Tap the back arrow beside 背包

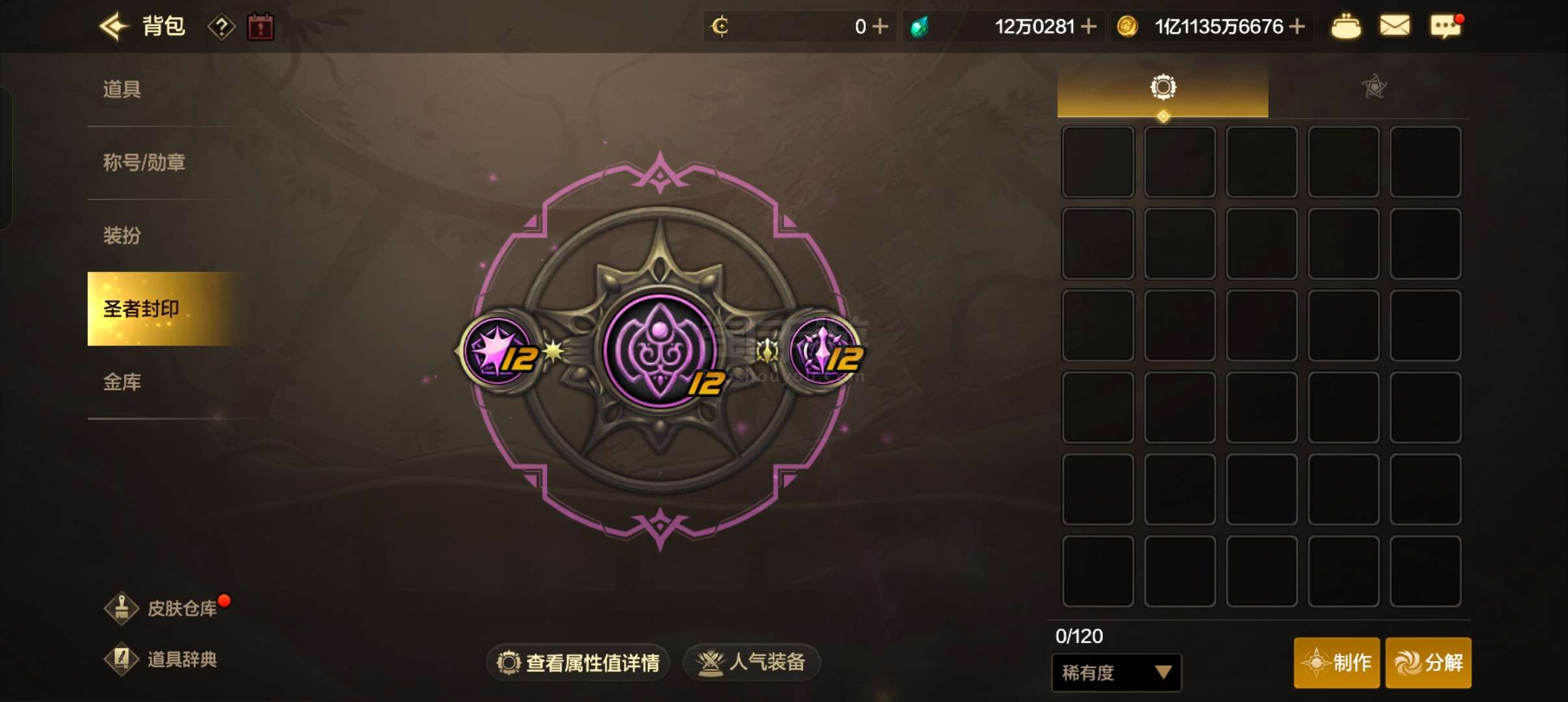pyautogui.click(x=114, y=26)
